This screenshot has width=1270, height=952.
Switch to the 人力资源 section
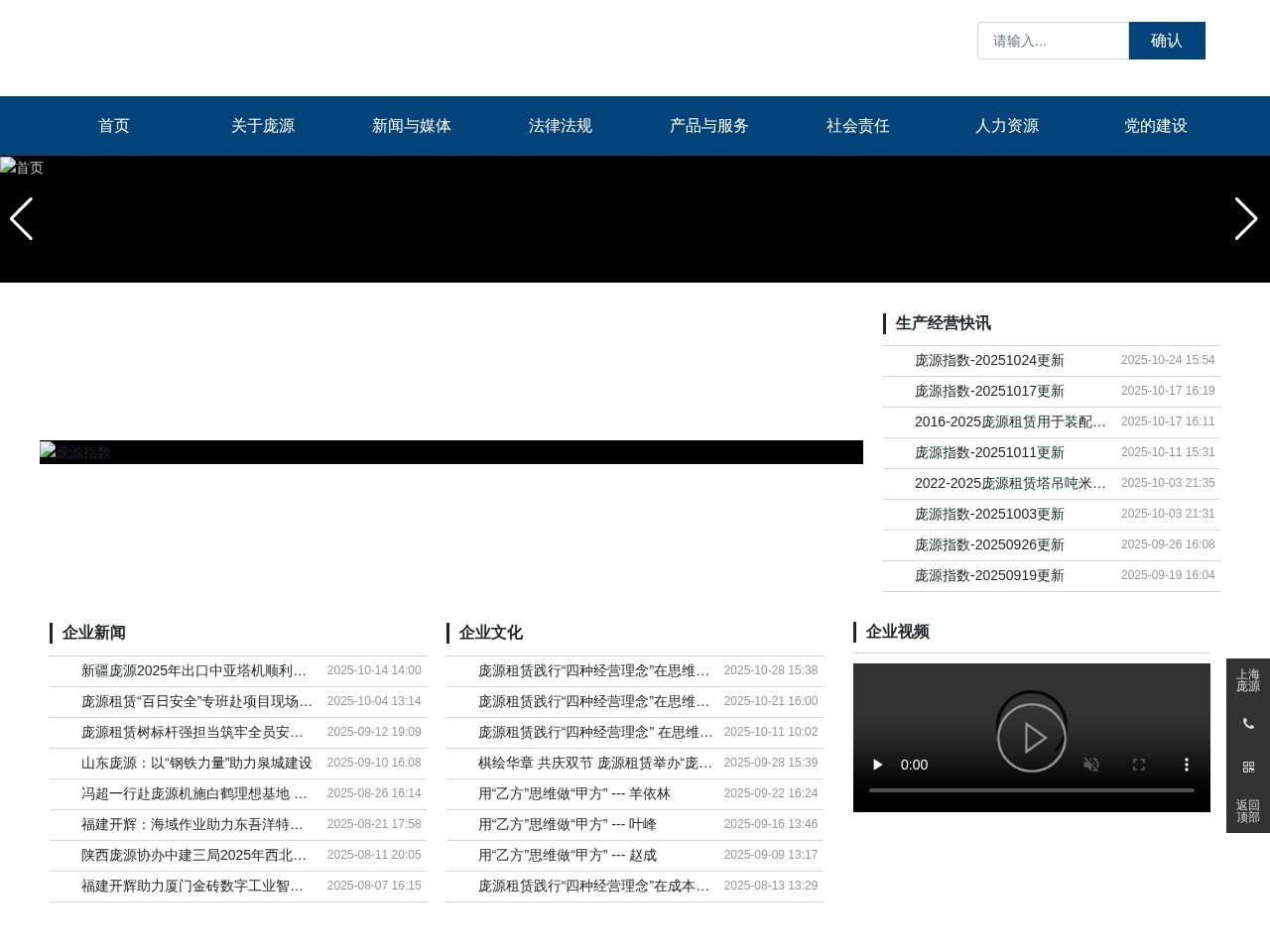[x=1006, y=126]
